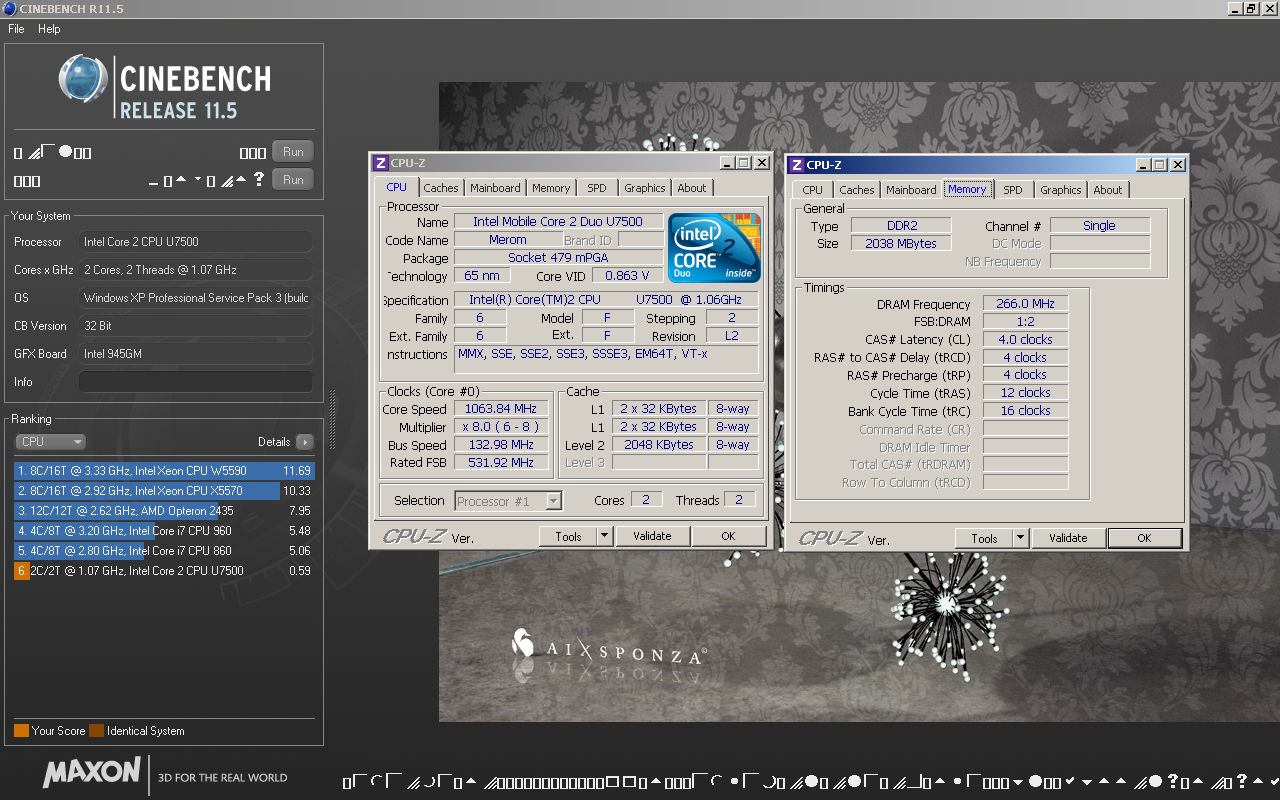The height and width of the screenshot is (800, 1280).
Task: Click the MAXON logo at the bottom
Action: pos(92,772)
